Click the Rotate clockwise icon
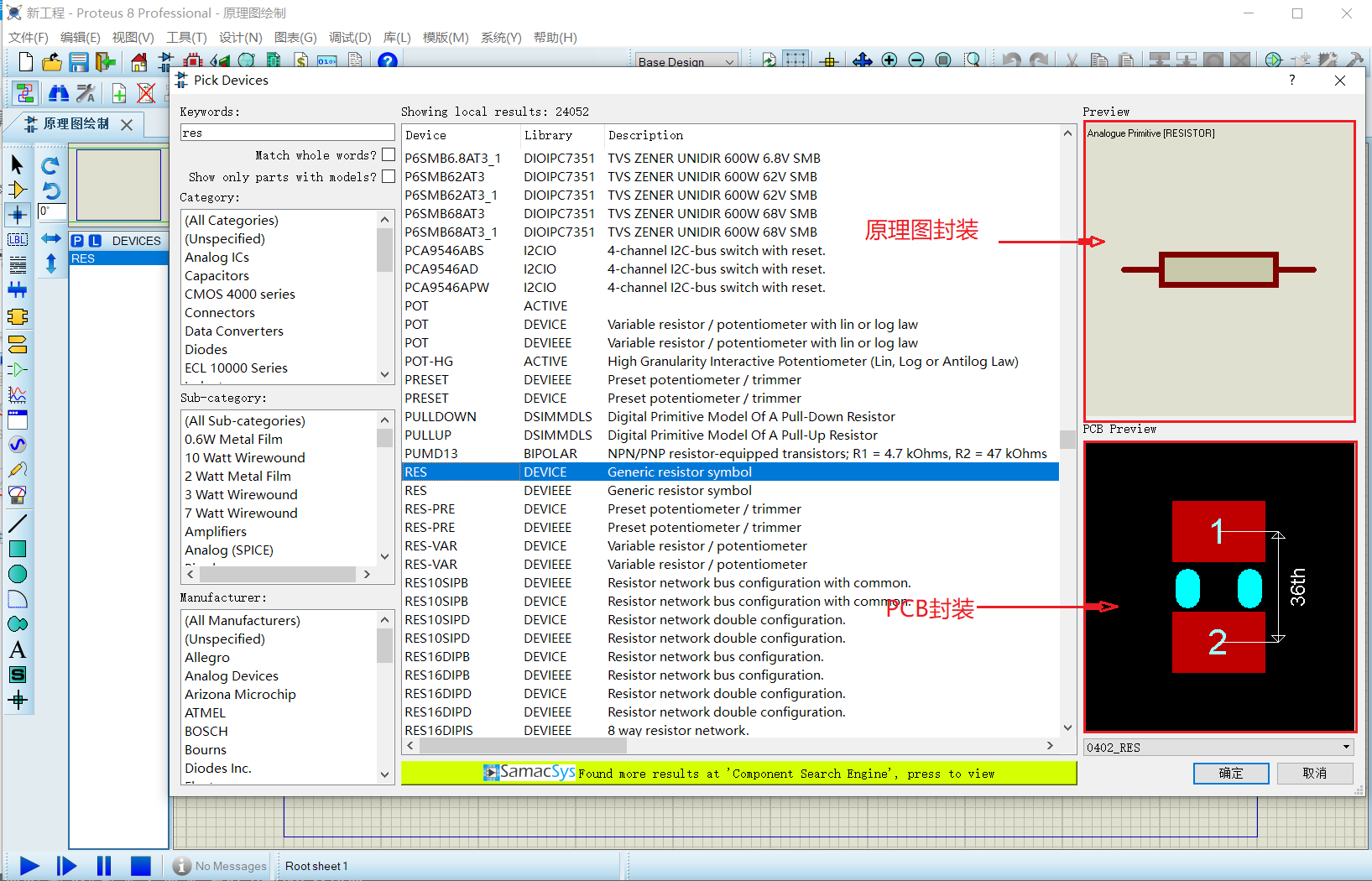The width and height of the screenshot is (1372, 881). coord(50,165)
